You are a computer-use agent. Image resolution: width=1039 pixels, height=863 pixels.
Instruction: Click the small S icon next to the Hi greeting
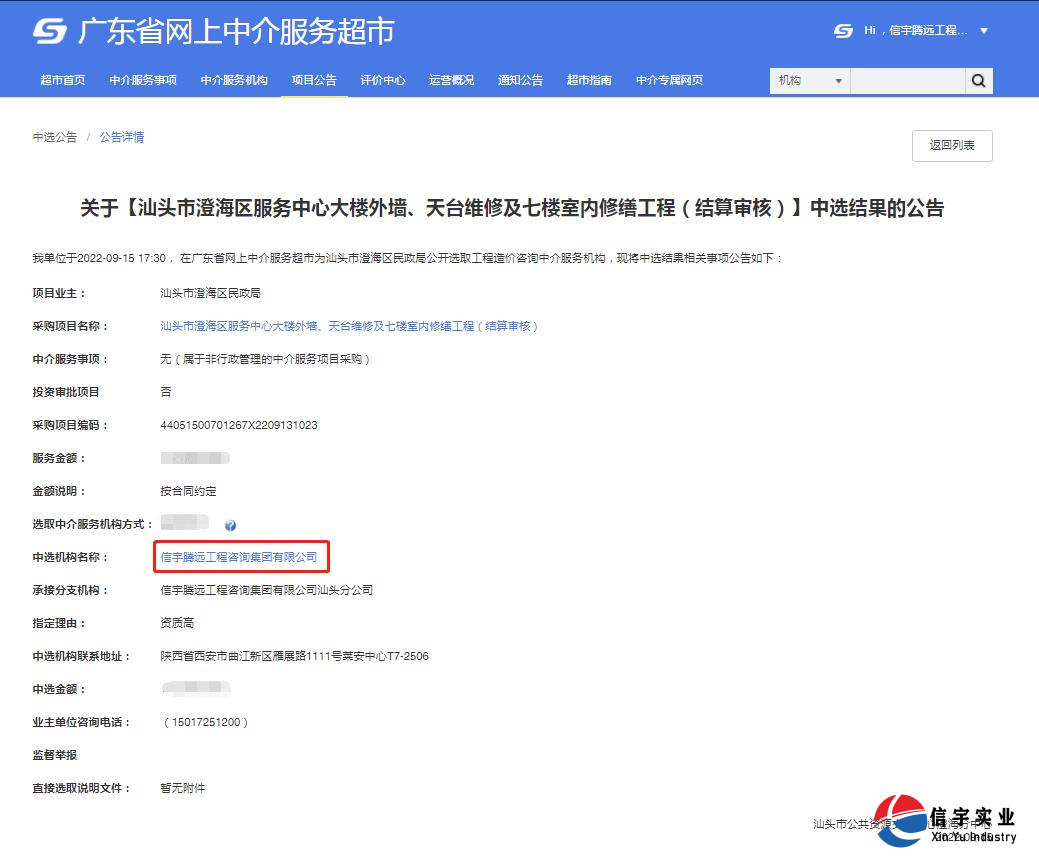click(x=842, y=31)
